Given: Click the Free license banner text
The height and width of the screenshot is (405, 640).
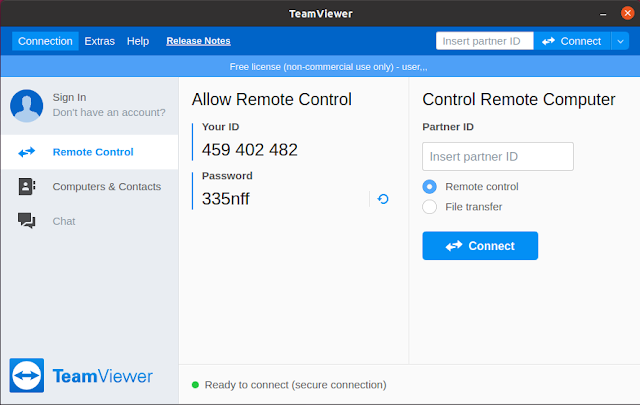Looking at the screenshot, I should (x=329, y=67).
